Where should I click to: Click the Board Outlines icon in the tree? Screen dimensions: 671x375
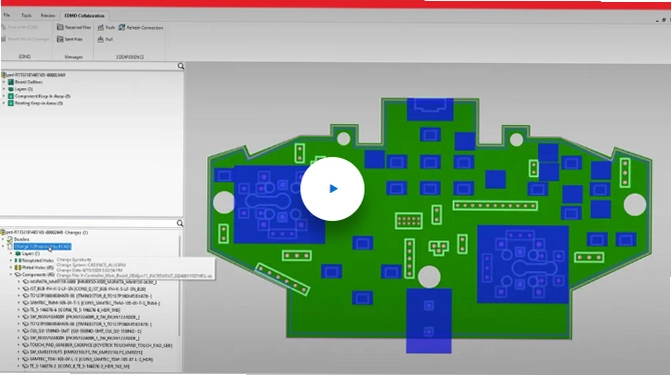[x=11, y=82]
